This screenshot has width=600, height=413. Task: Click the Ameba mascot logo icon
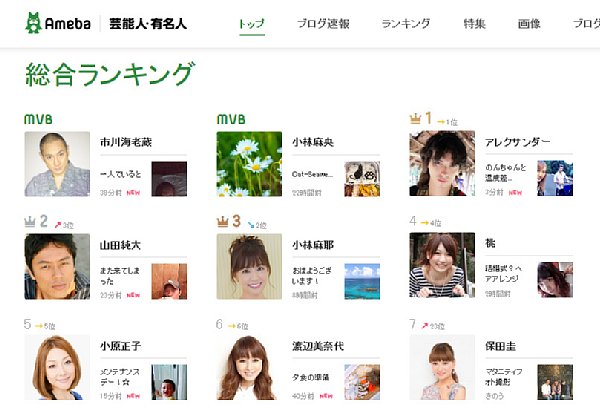(x=33, y=23)
